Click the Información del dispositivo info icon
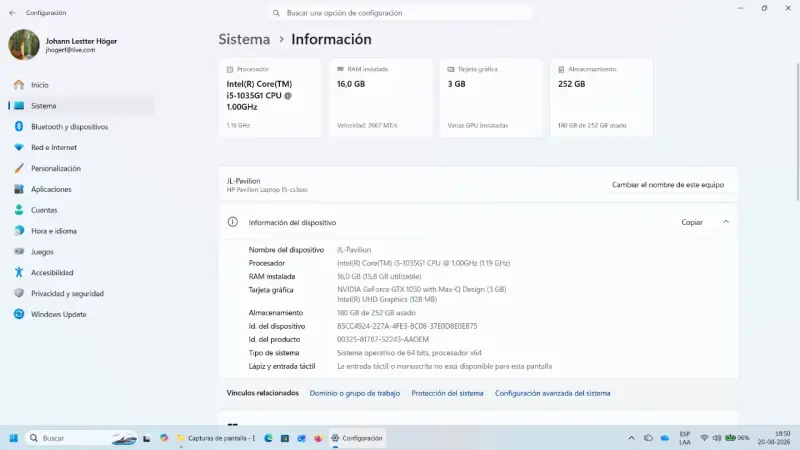800x450 pixels. [233, 222]
